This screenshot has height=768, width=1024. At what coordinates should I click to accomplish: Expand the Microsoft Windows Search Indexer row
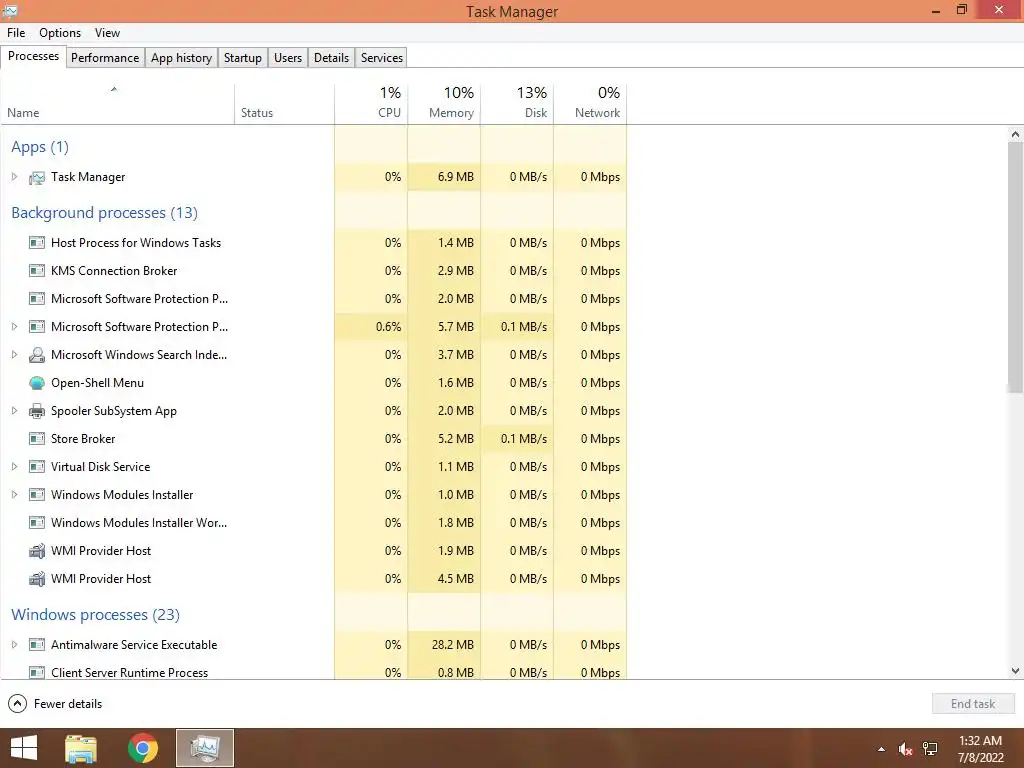[14, 355]
